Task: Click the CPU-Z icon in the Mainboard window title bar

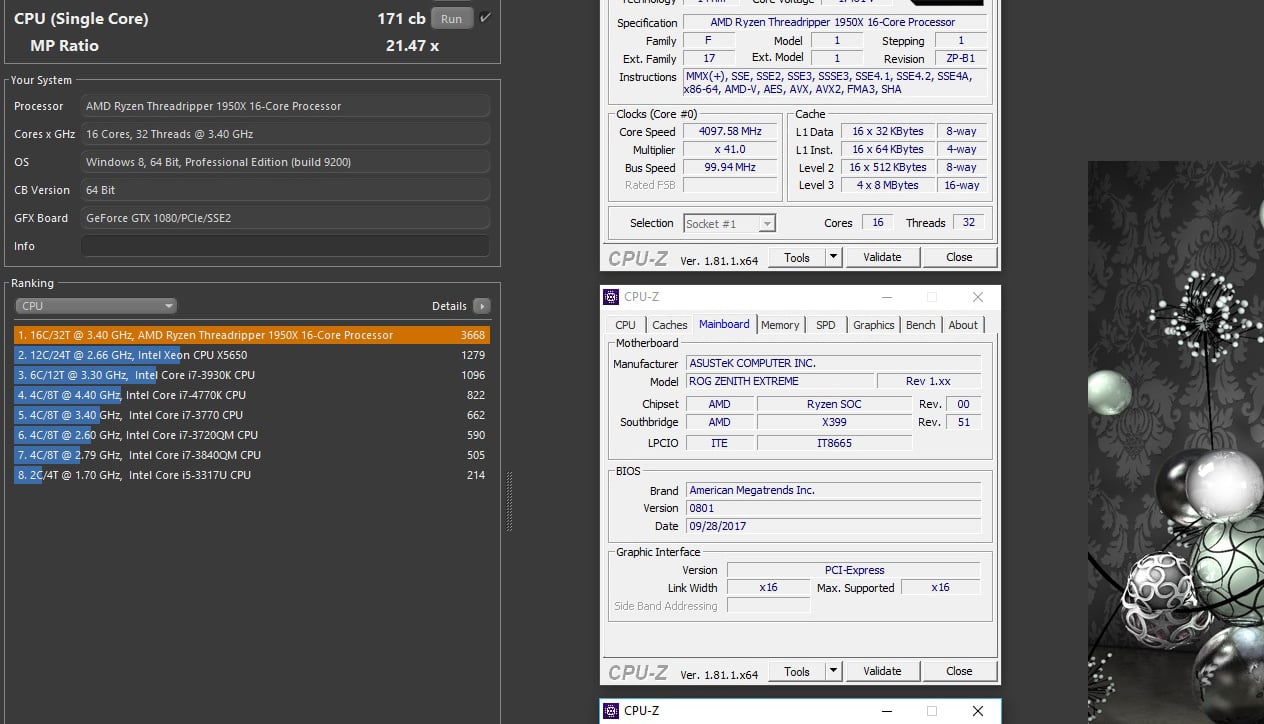Action: (611, 297)
